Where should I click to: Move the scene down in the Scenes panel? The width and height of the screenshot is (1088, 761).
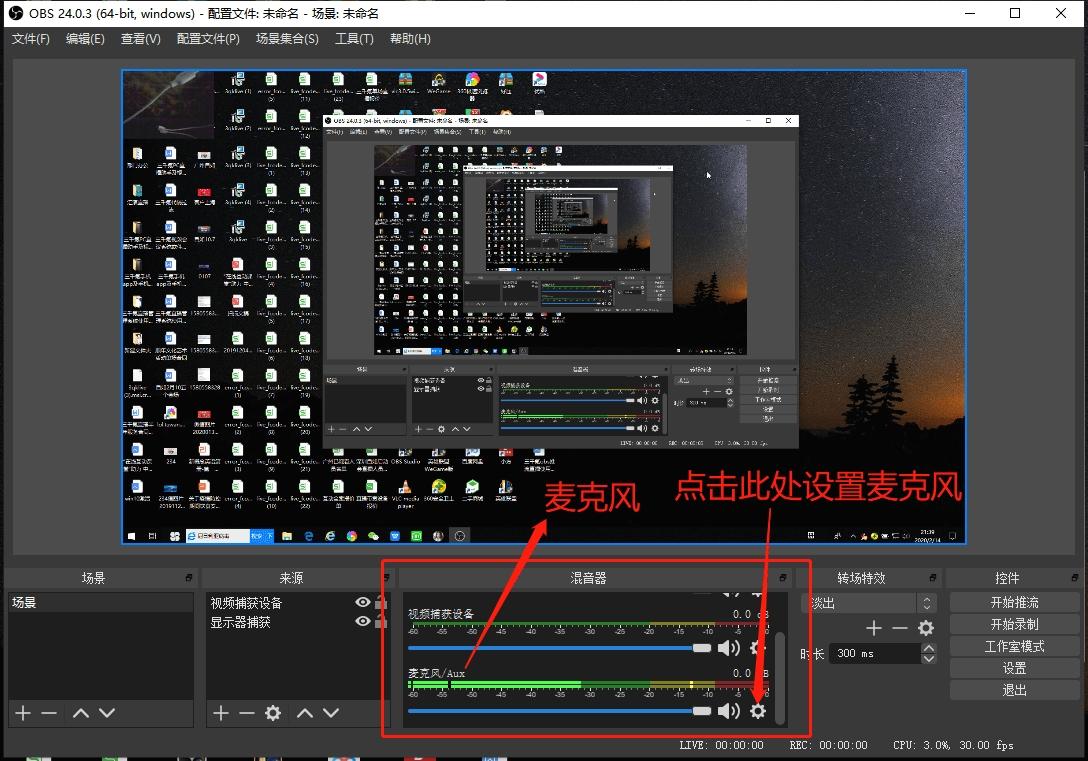pos(106,712)
